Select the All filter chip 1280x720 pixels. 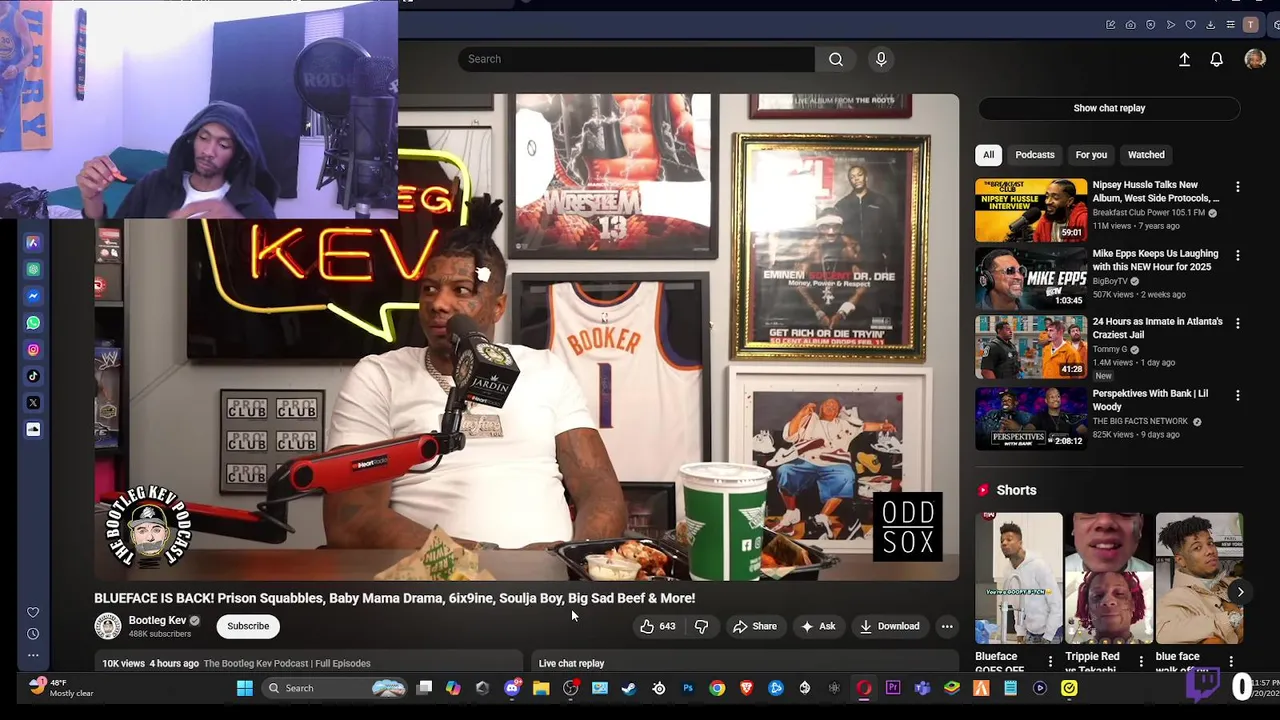pos(988,155)
